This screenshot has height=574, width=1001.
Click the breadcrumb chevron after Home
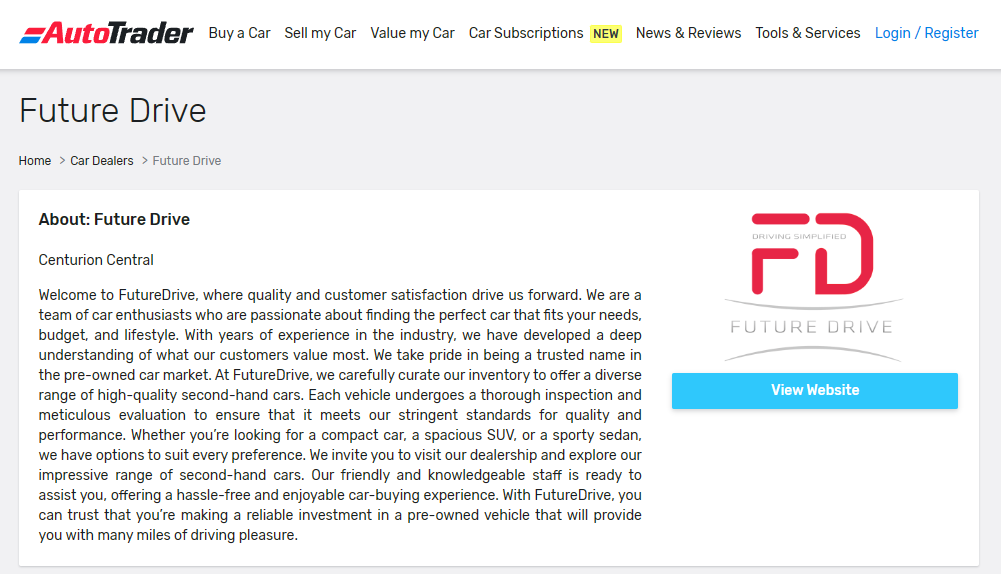coord(61,161)
